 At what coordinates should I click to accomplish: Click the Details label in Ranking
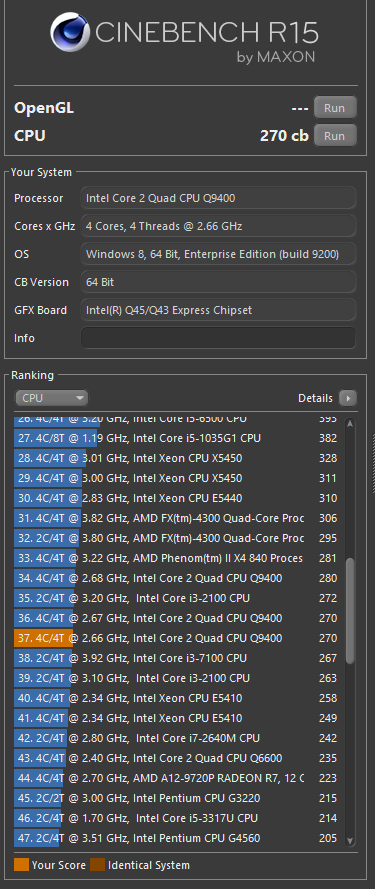point(315,398)
